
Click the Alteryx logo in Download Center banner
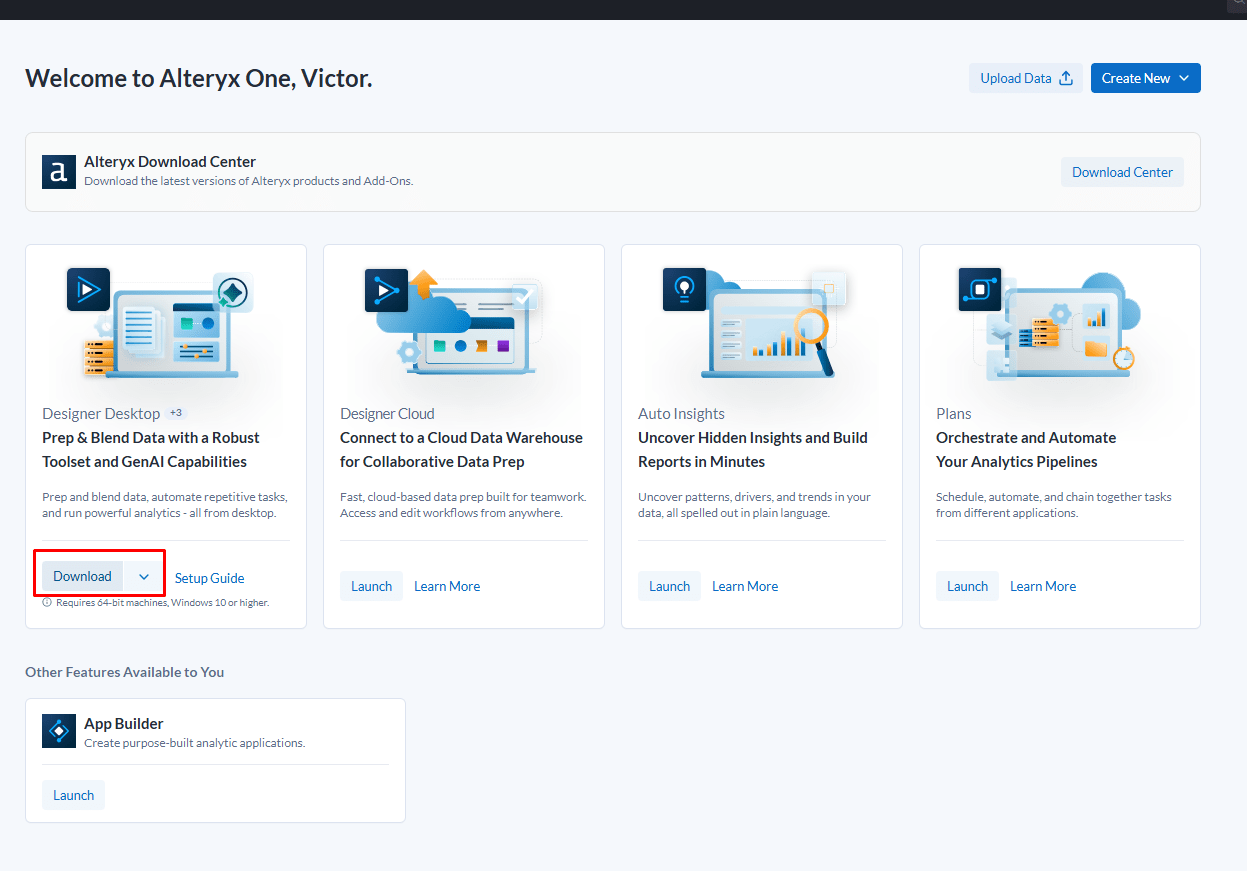(x=59, y=171)
